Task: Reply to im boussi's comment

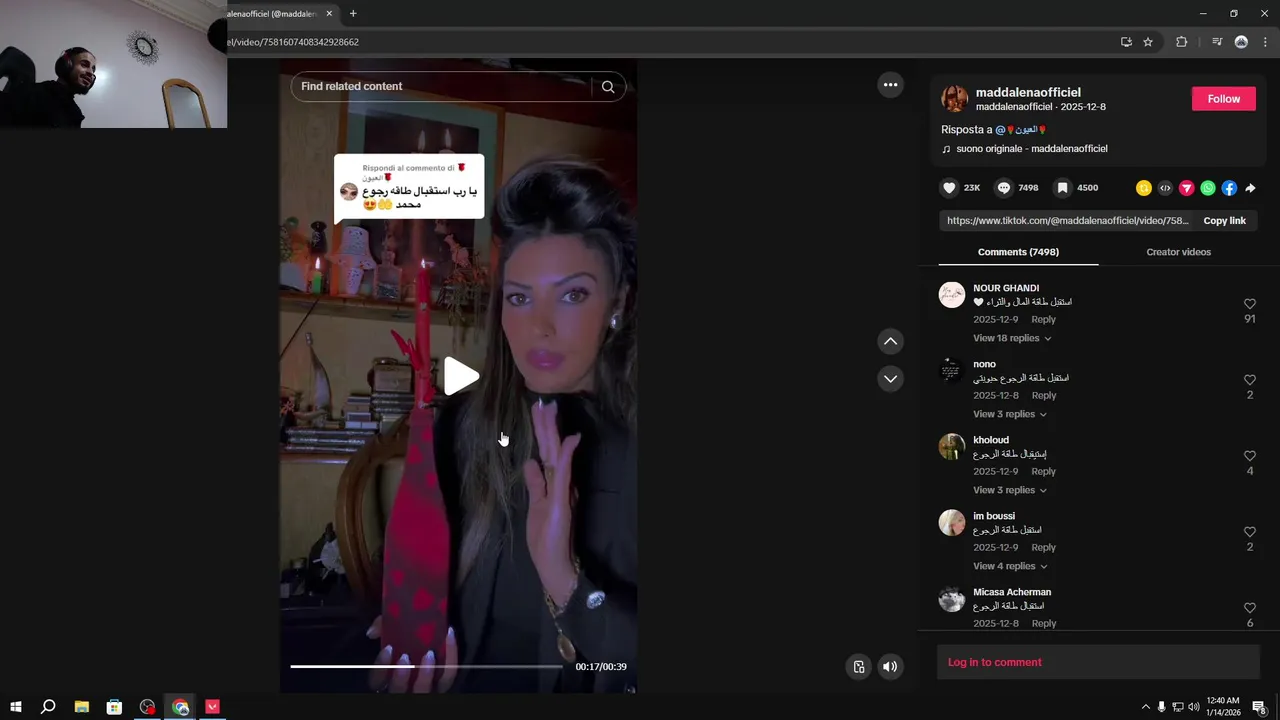Action: click(x=1043, y=547)
